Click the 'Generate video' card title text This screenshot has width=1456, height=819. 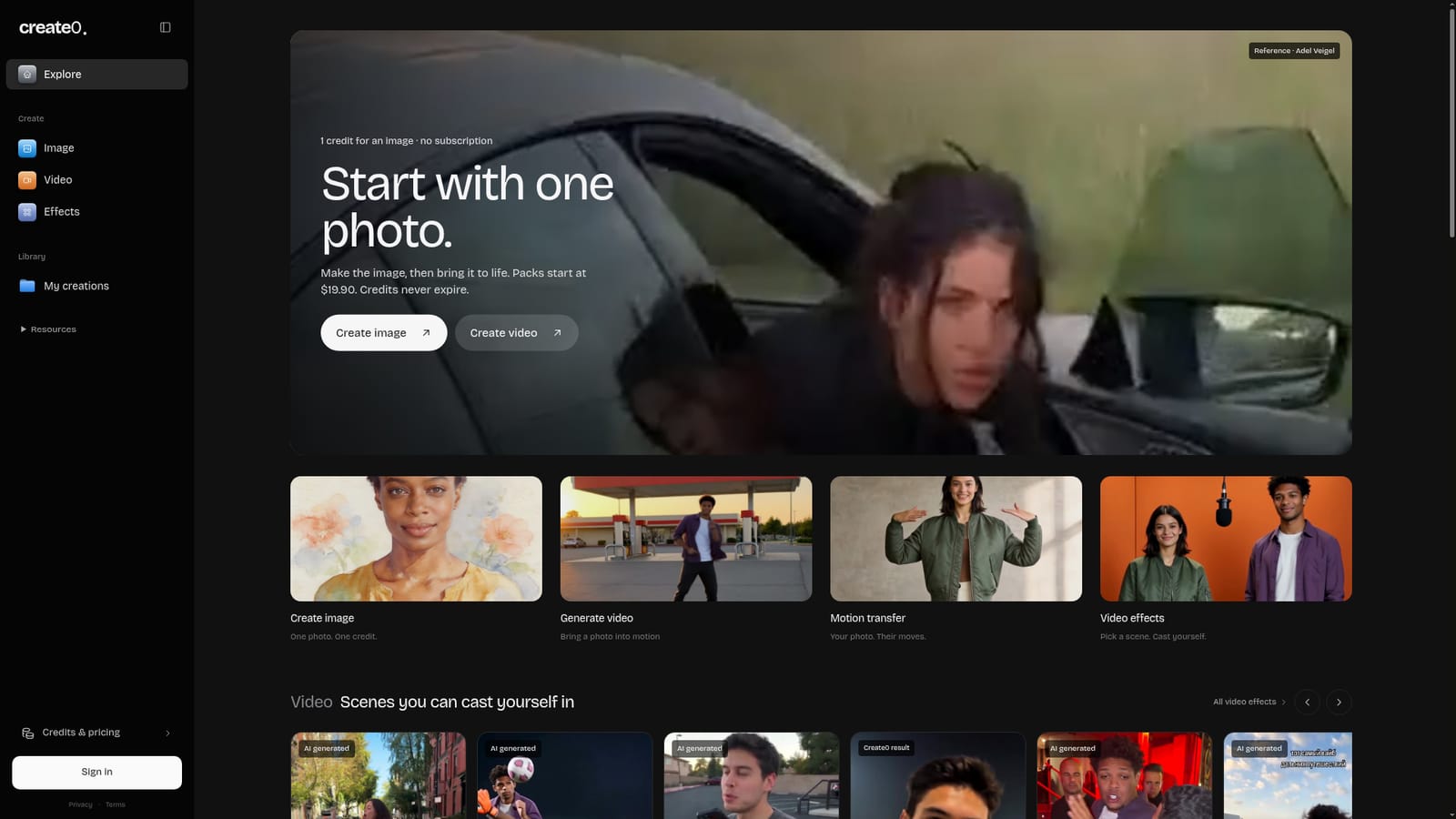click(597, 618)
